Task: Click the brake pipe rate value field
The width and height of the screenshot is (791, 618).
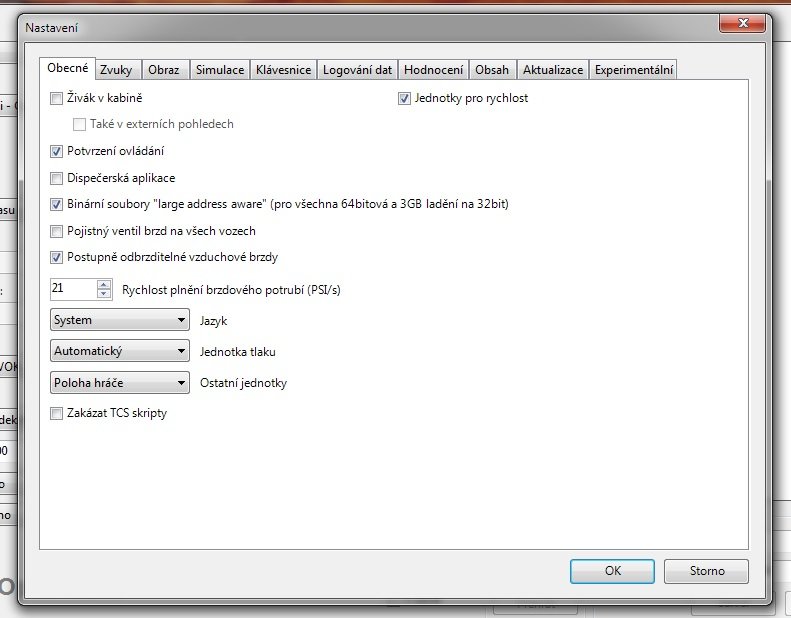Action: pos(72,288)
